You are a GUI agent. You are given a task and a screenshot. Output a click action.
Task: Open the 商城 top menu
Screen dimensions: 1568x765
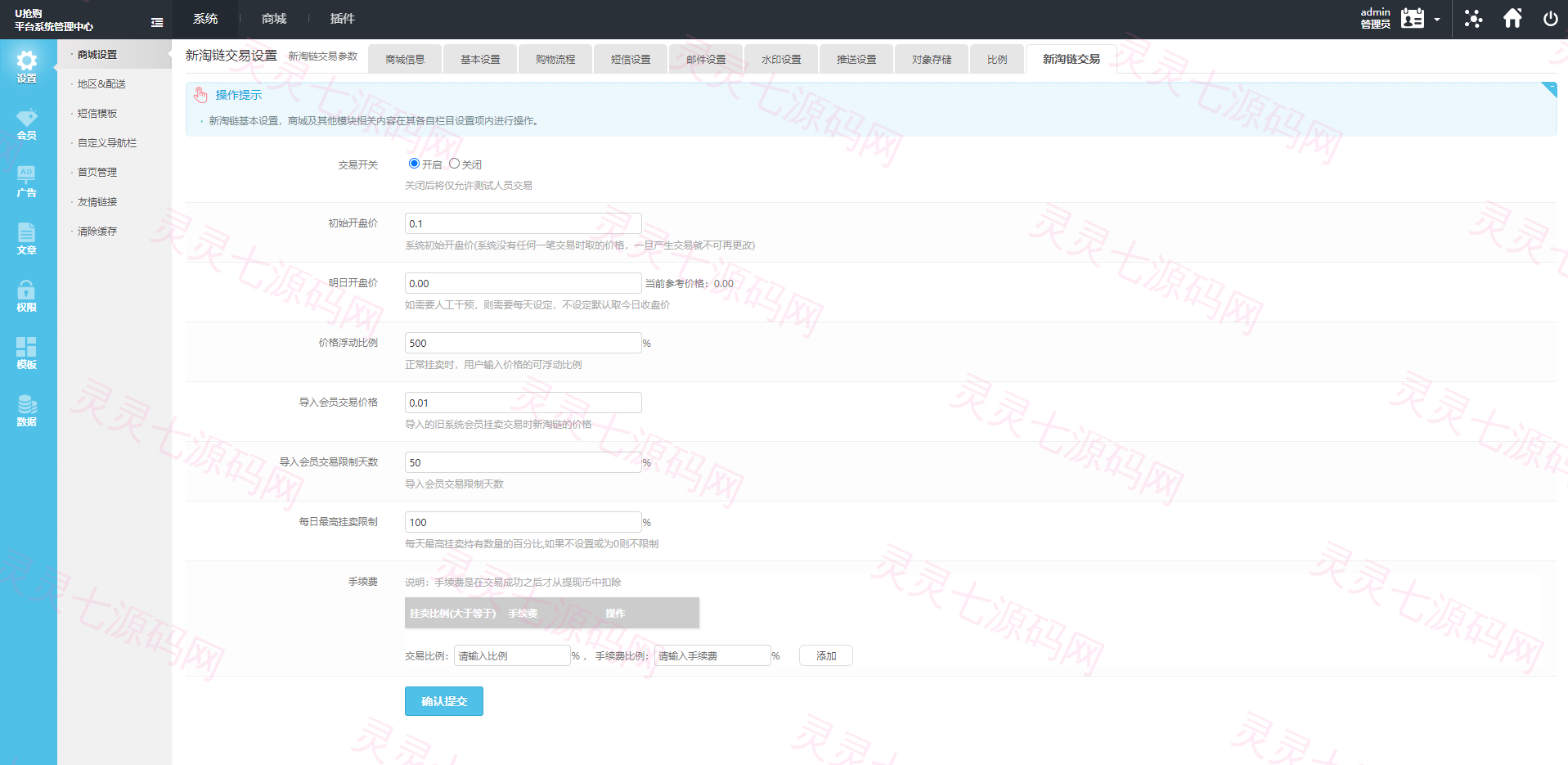pyautogui.click(x=274, y=19)
